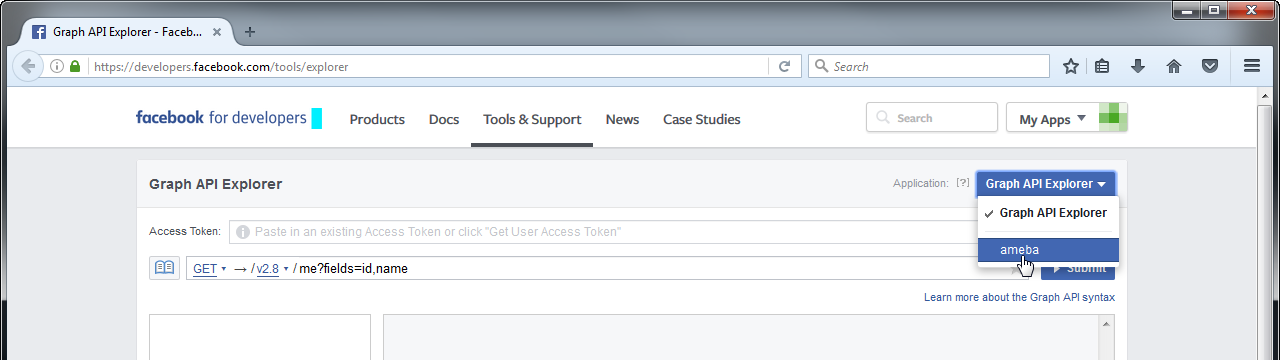This screenshot has width=1280, height=360.
Task: Bookmark this page with the star icon
Action: (1071, 67)
